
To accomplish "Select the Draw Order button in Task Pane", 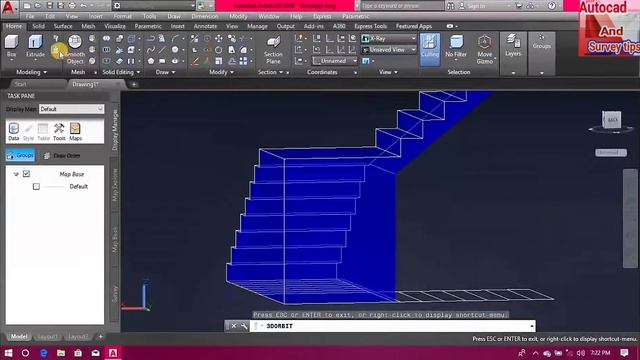I will pos(62,156).
